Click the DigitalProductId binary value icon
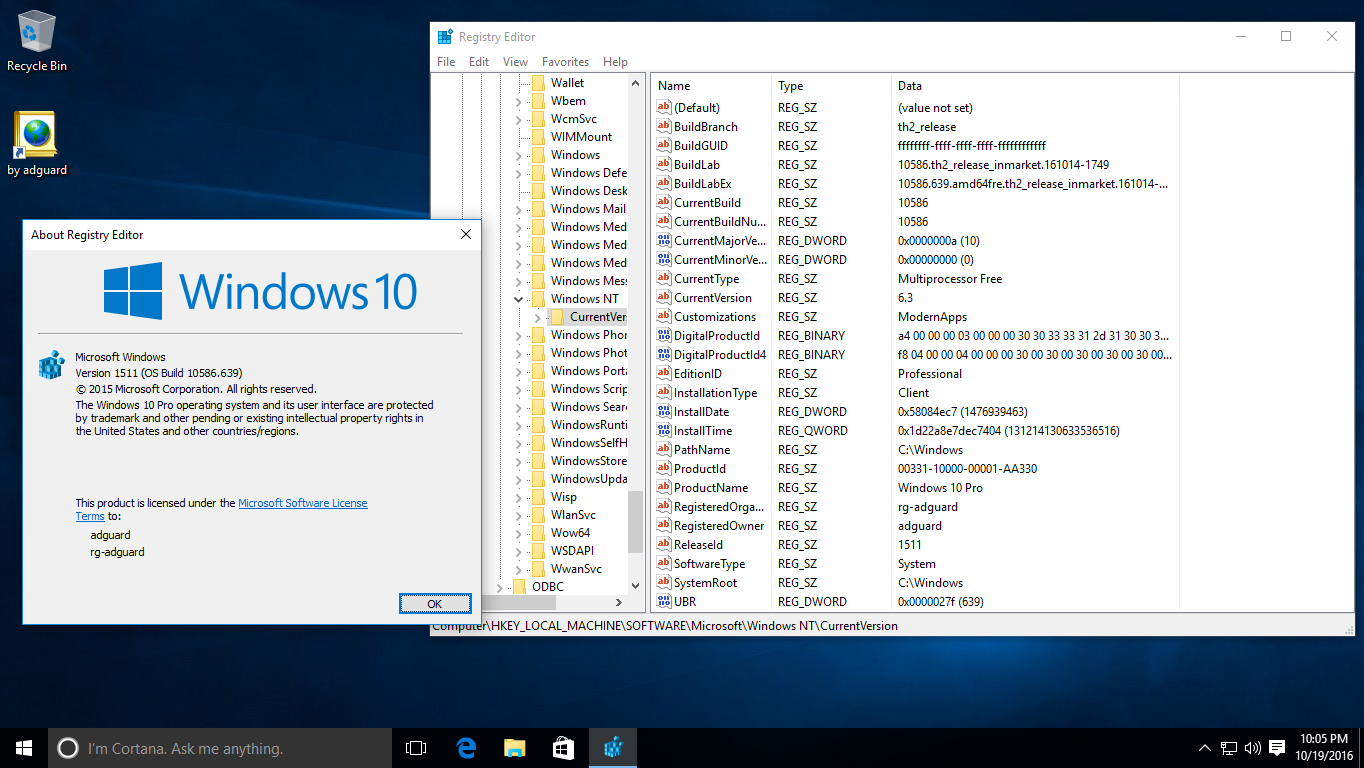1364x768 pixels. pyautogui.click(x=664, y=336)
